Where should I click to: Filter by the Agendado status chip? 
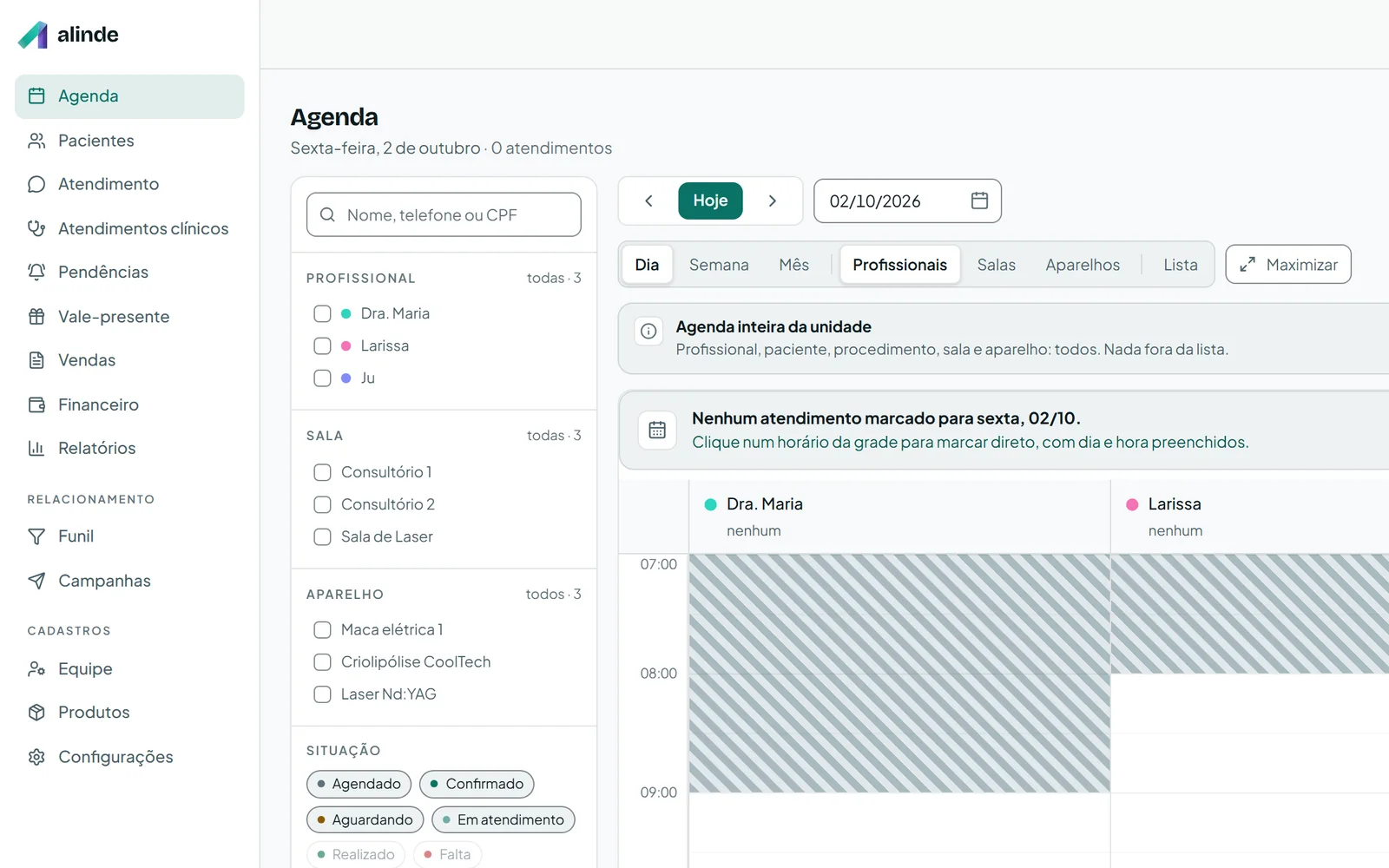[x=359, y=784]
